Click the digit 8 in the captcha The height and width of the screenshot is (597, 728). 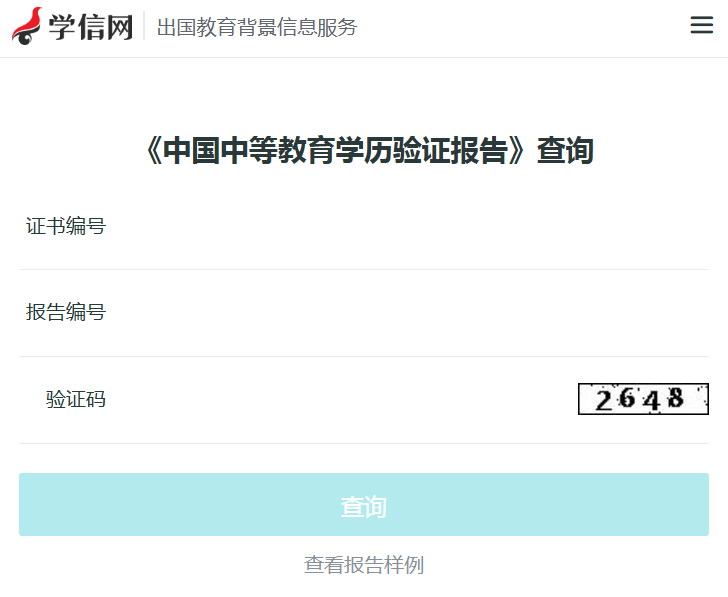(x=676, y=399)
